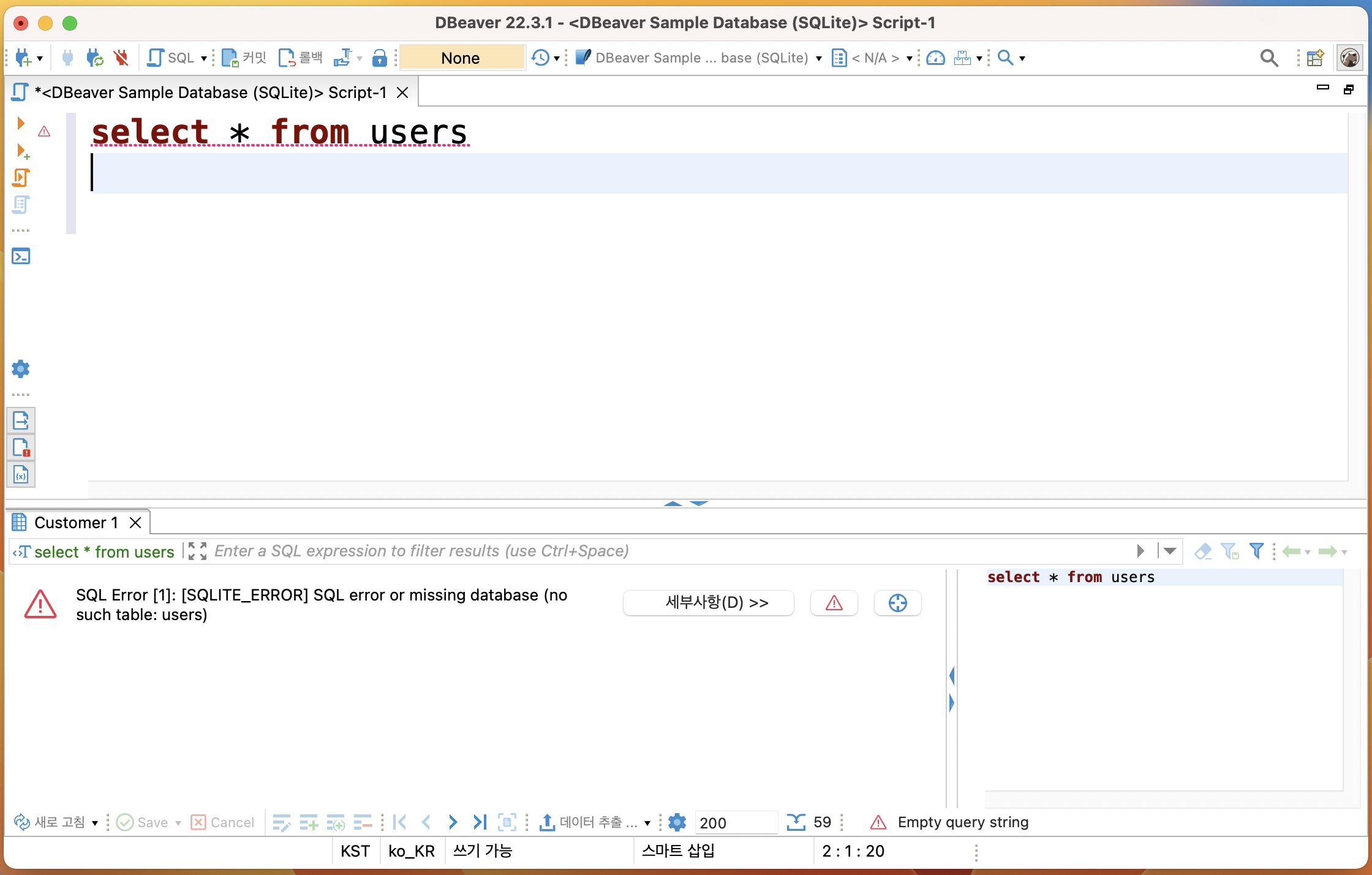Close the Script-1 editor tab
This screenshot has height=875, width=1372.
[x=402, y=93]
